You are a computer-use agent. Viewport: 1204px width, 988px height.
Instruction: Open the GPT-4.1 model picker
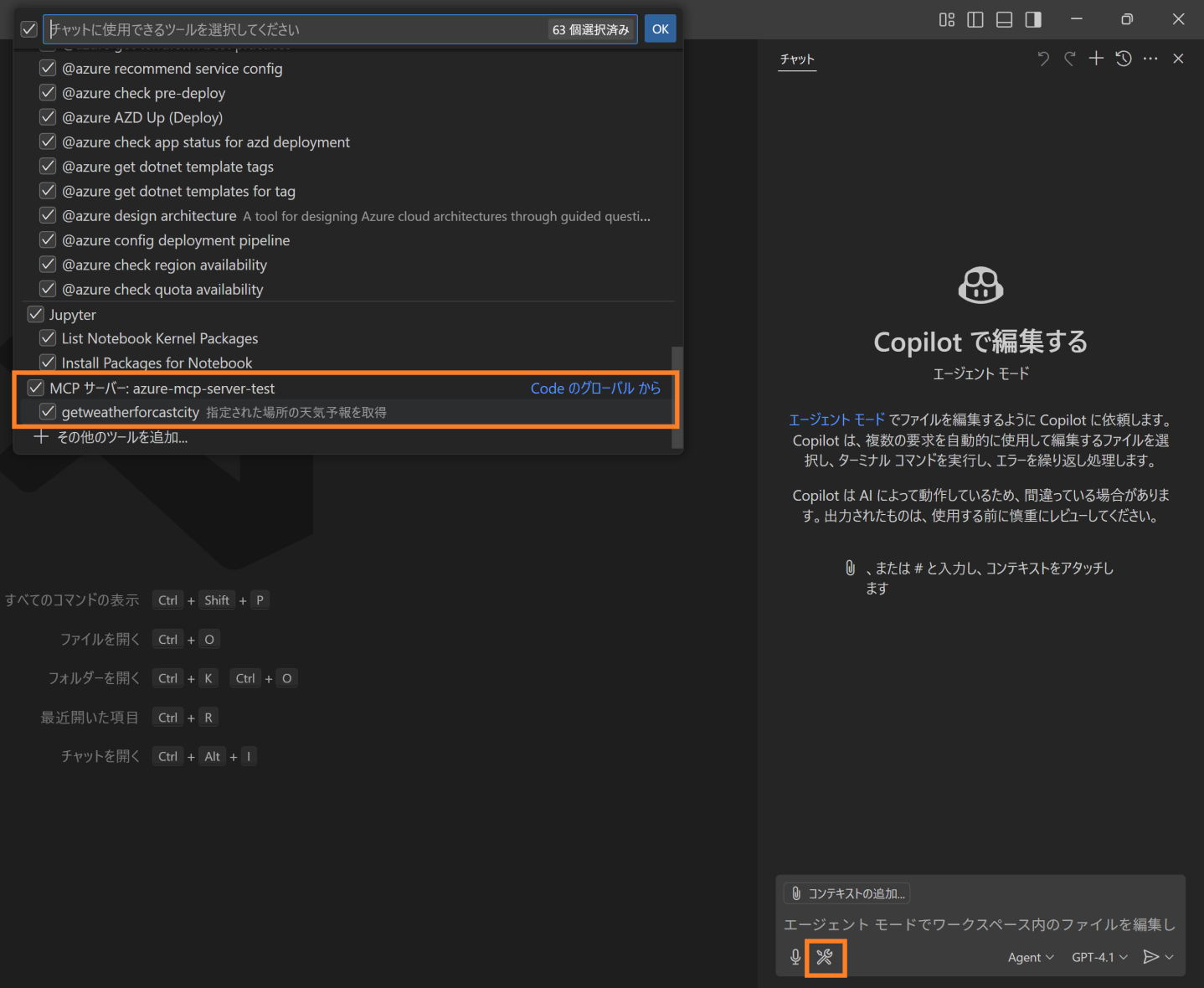pos(1099,957)
